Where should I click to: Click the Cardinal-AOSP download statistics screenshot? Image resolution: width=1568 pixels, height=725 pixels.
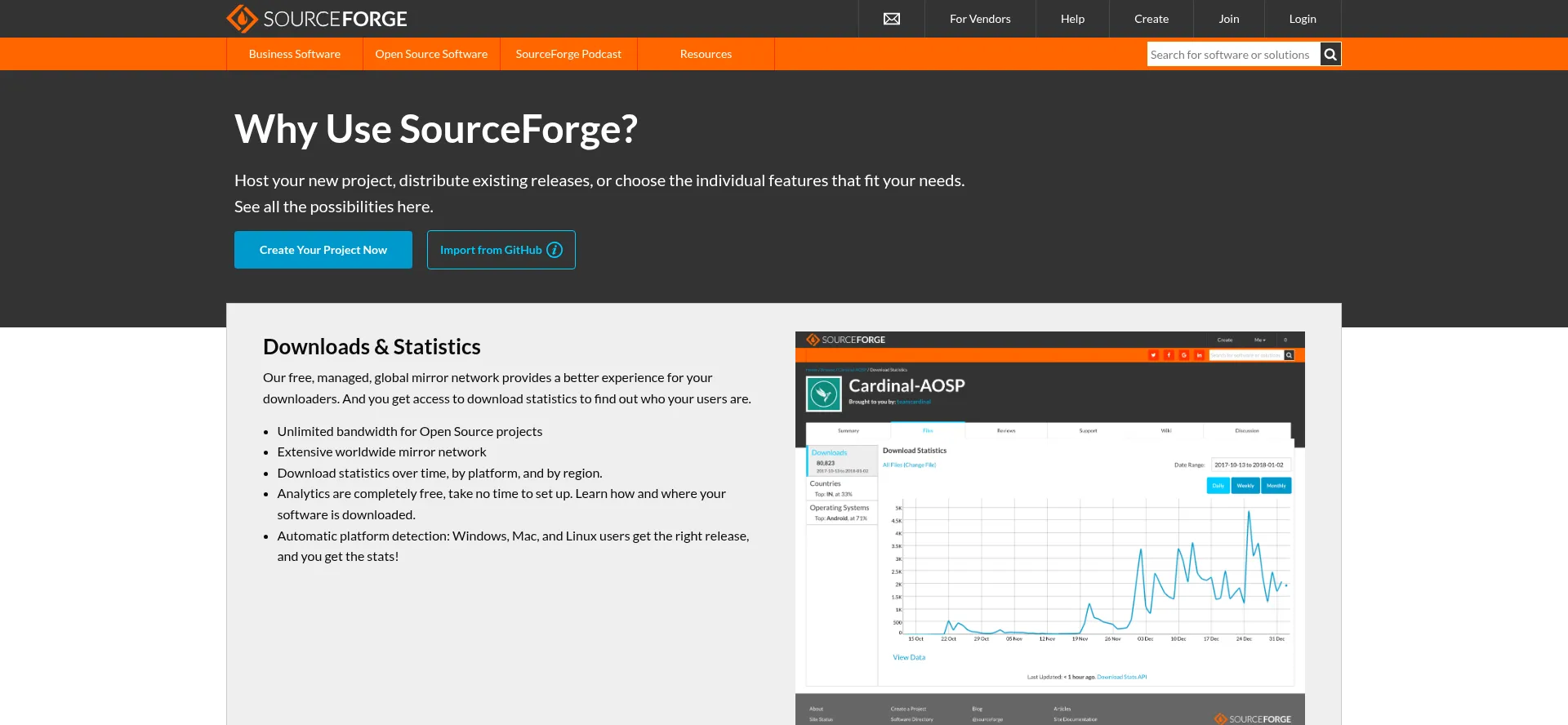[1050, 528]
